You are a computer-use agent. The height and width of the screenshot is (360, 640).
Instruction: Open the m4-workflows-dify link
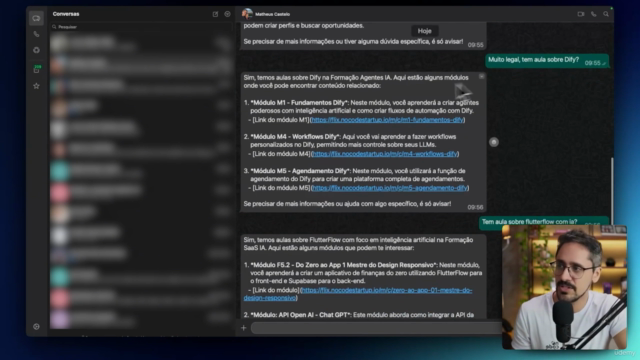pyautogui.click(x=384, y=154)
